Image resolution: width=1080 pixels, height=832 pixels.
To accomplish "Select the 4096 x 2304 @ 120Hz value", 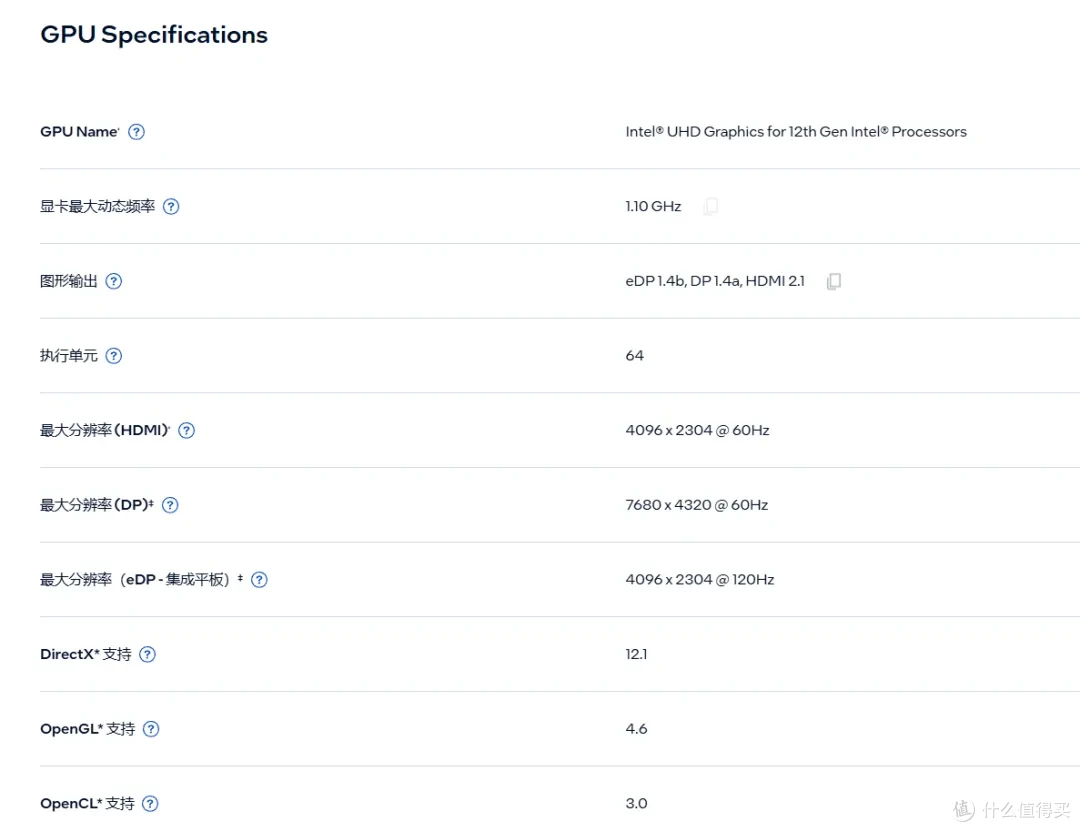I will 700,580.
